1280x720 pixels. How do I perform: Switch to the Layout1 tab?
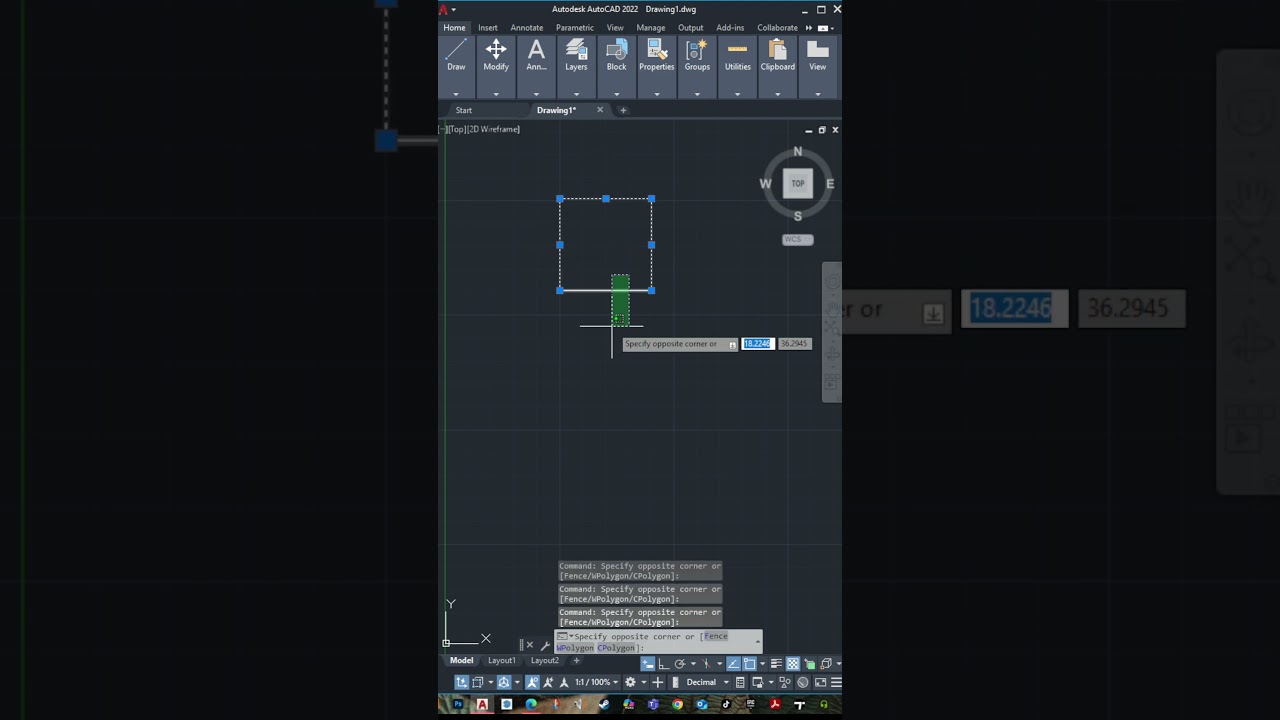pyautogui.click(x=502, y=661)
